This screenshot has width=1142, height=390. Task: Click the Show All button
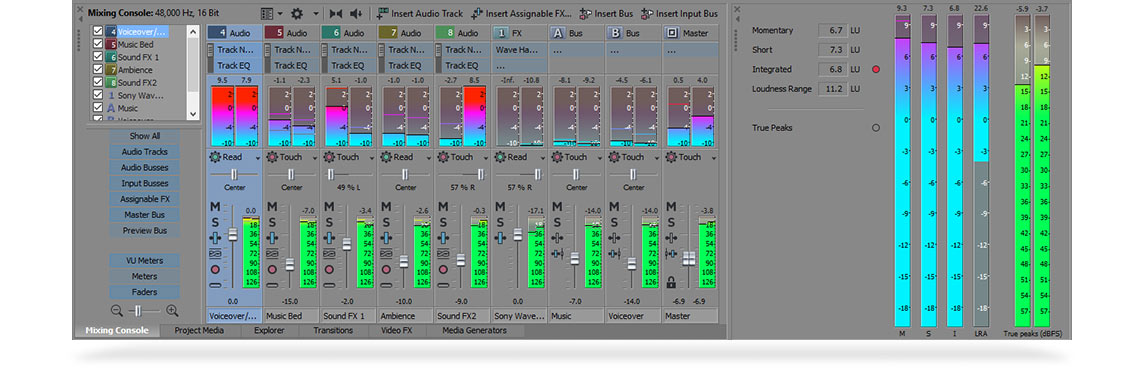click(144, 136)
